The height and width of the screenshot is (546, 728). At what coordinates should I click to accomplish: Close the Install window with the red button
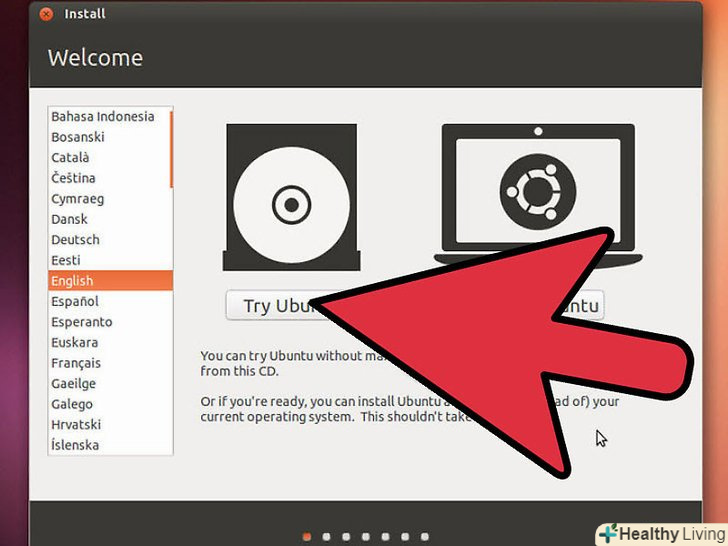pyautogui.click(x=46, y=14)
